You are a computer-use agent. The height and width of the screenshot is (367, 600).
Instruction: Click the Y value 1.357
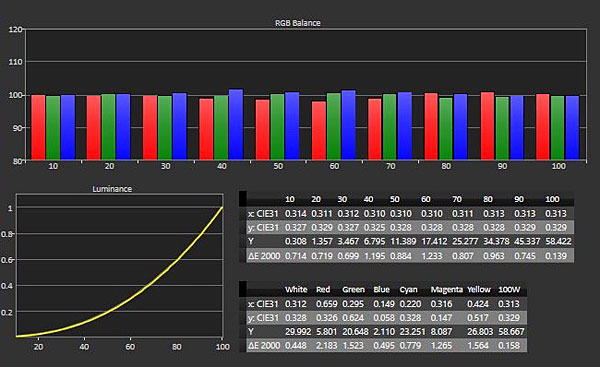tap(322, 241)
